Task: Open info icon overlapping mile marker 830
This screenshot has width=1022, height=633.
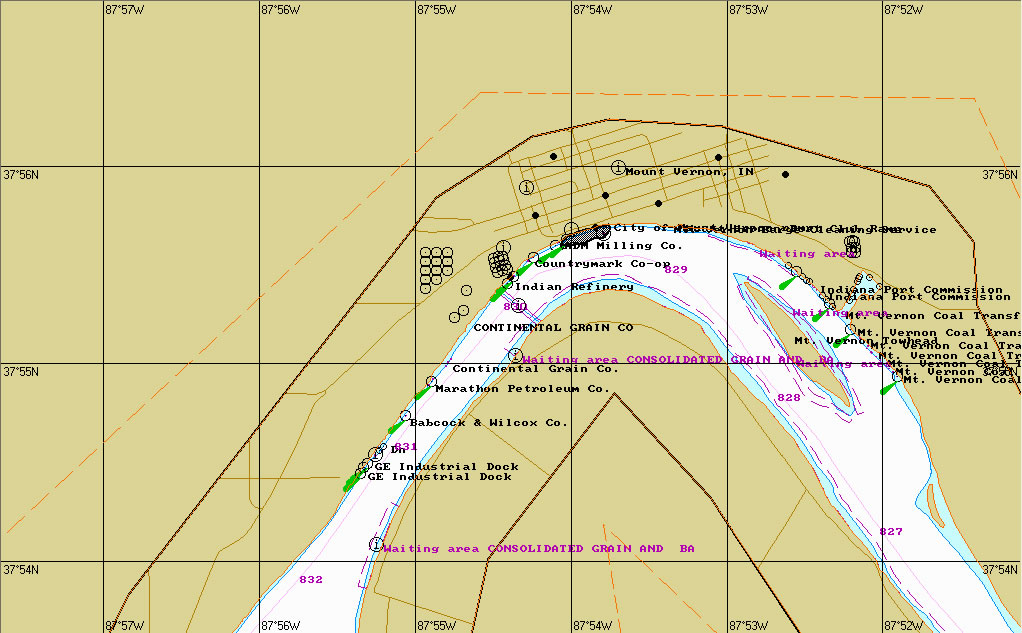Action: pyautogui.click(x=519, y=305)
